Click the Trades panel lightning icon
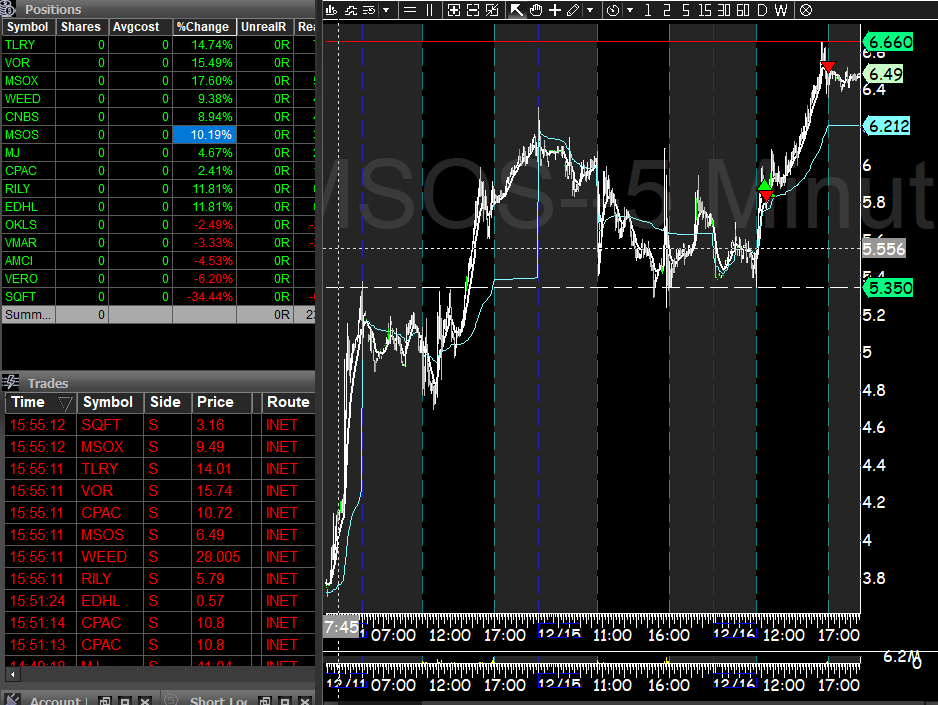 pos(10,382)
